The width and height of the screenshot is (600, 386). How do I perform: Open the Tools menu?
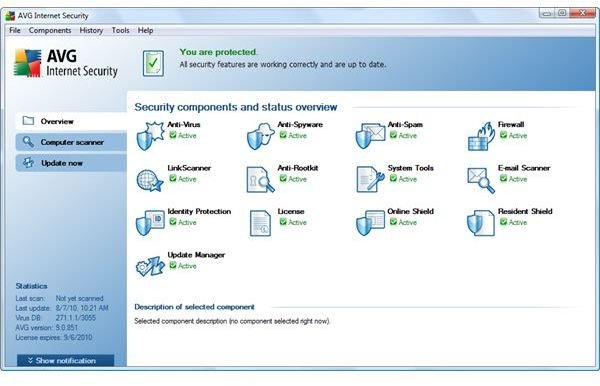(x=121, y=30)
